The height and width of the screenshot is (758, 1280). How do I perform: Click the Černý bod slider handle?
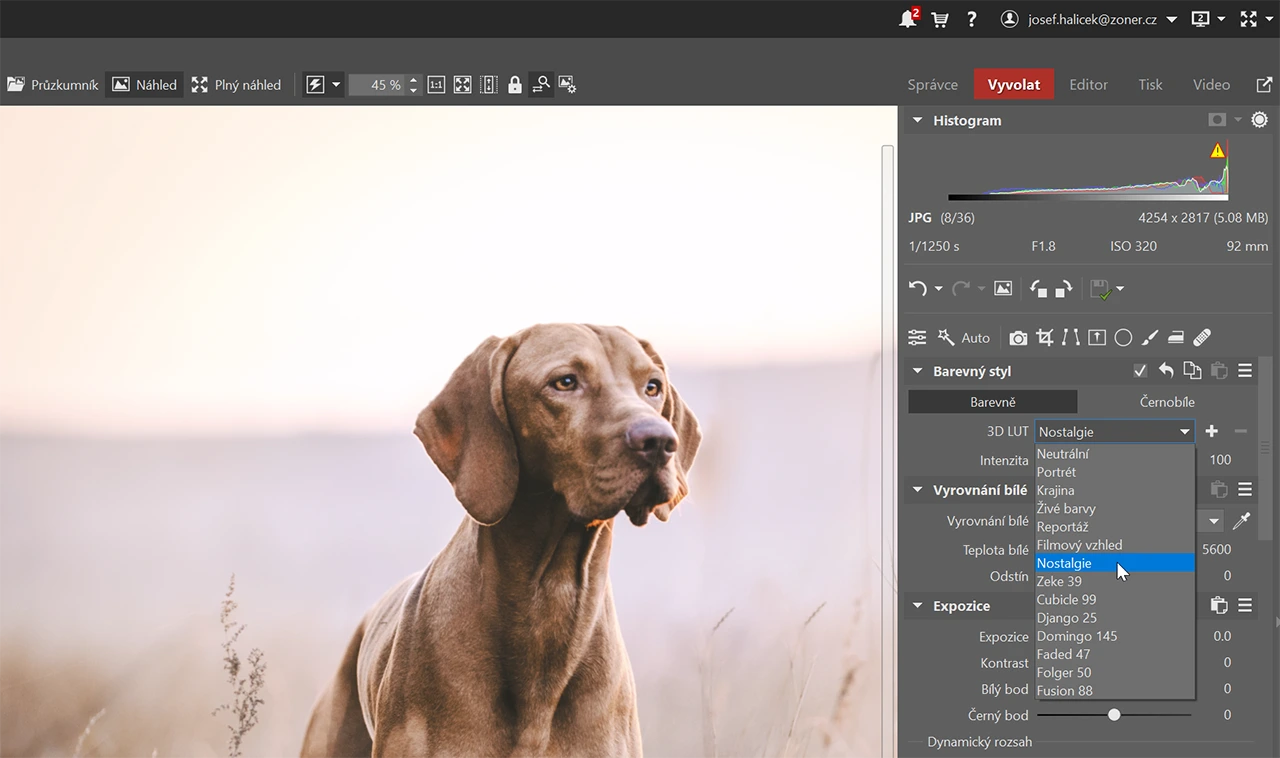coord(1114,714)
